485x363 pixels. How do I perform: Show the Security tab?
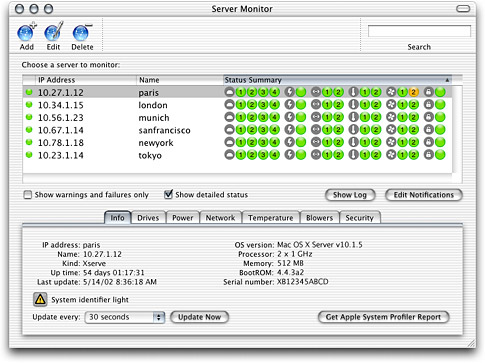[359, 218]
